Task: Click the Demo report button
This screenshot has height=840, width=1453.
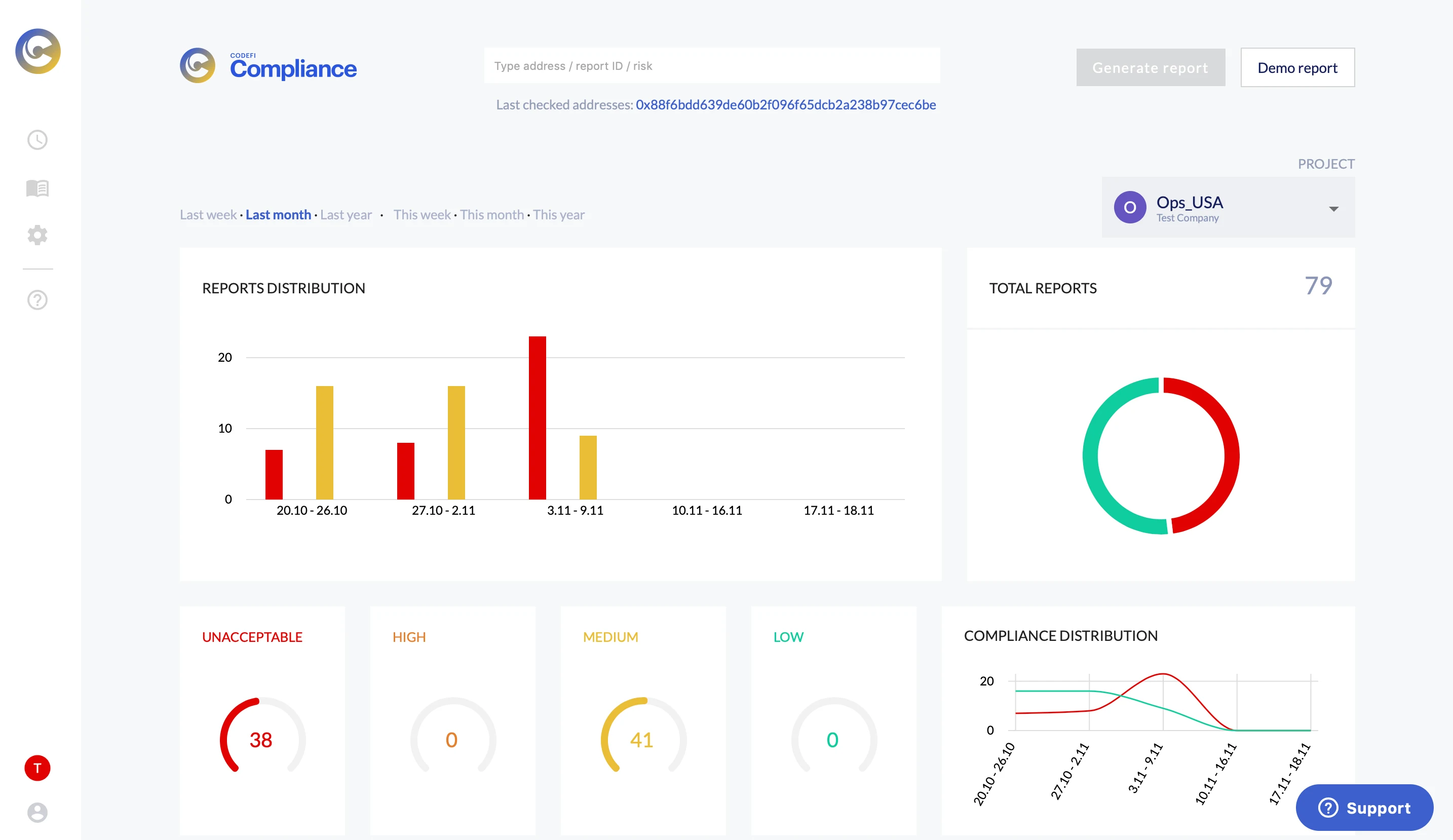Action: point(1297,68)
